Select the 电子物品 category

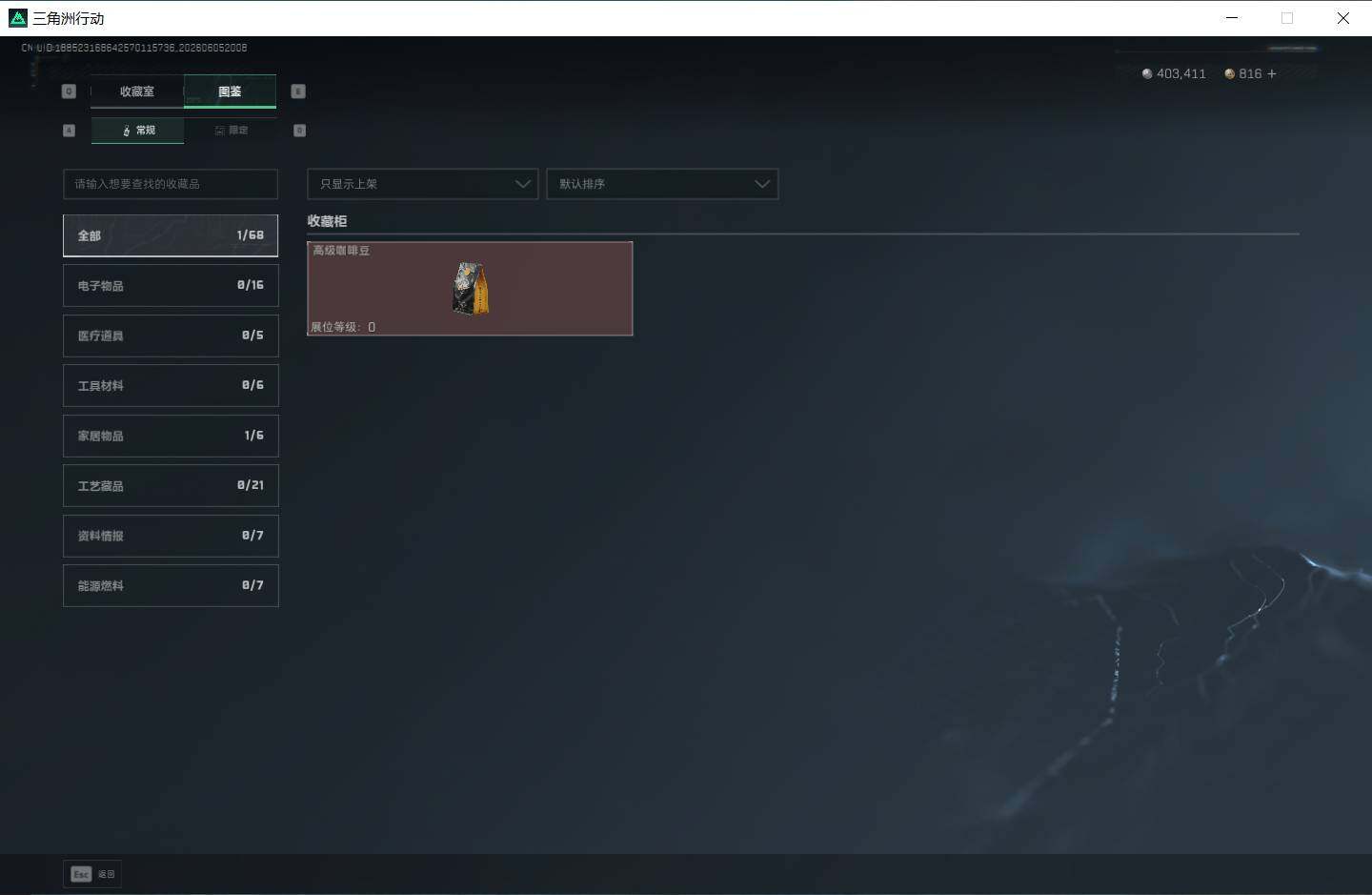(171, 285)
